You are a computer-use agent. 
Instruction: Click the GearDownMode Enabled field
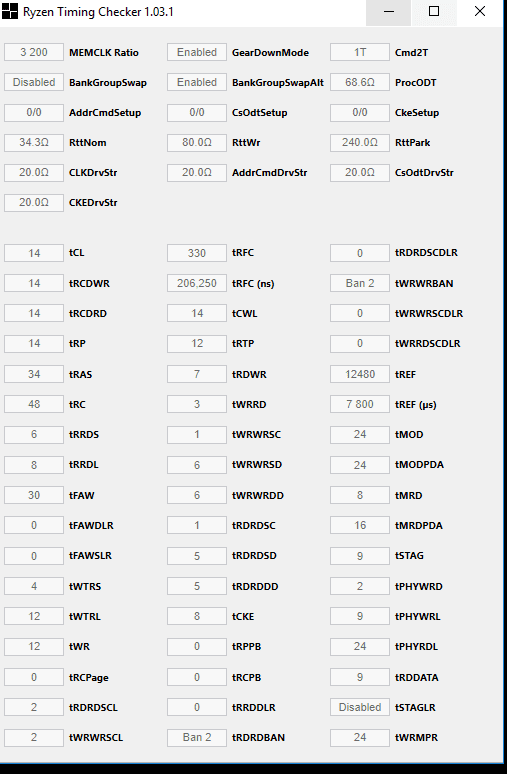197,52
